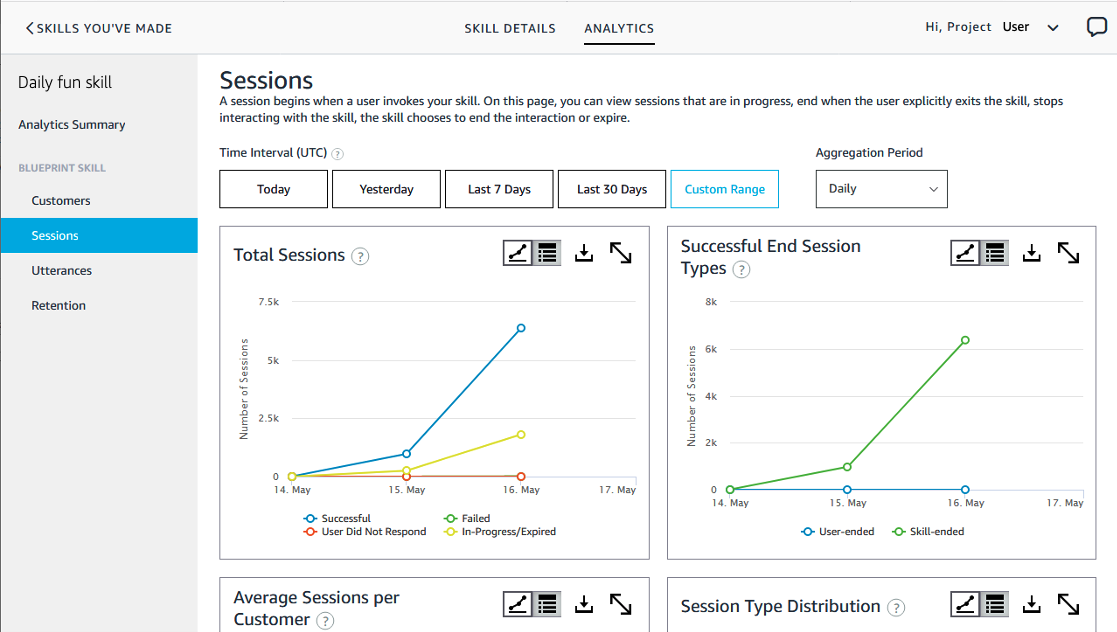Click the Last 7 Days time interval button

click(x=498, y=189)
